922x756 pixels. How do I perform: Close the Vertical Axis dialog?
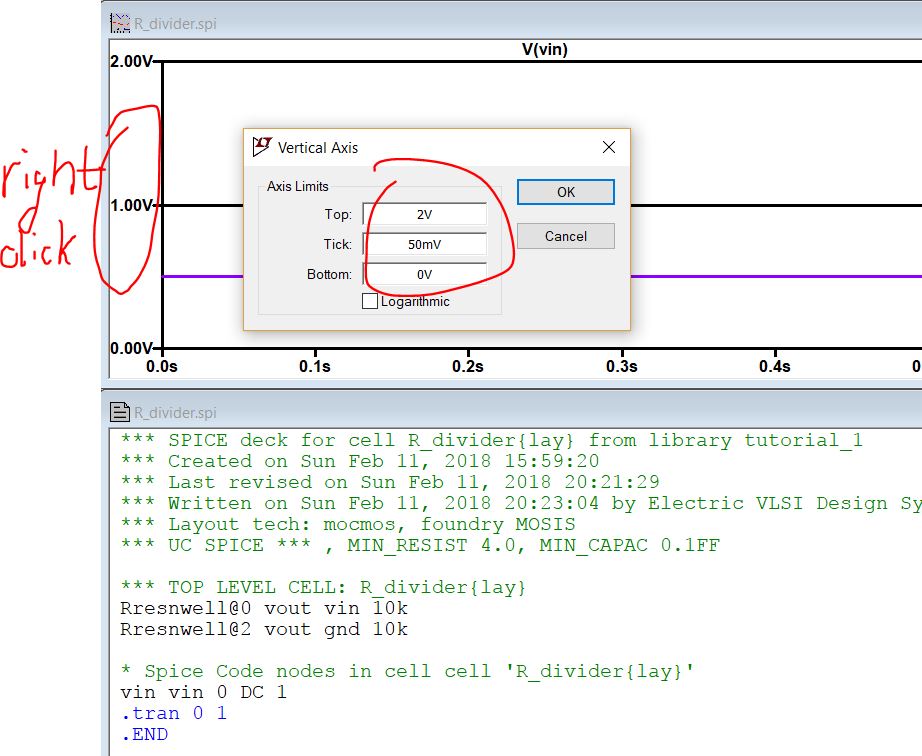tap(608, 147)
